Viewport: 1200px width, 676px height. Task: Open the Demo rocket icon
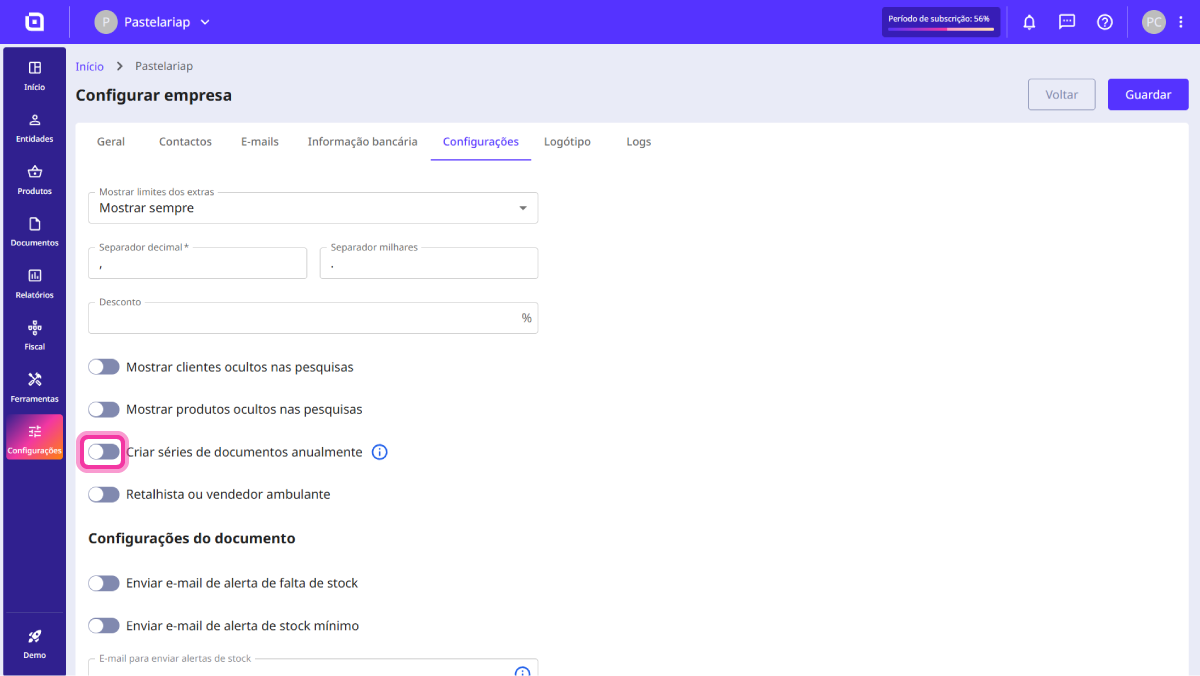click(35, 636)
